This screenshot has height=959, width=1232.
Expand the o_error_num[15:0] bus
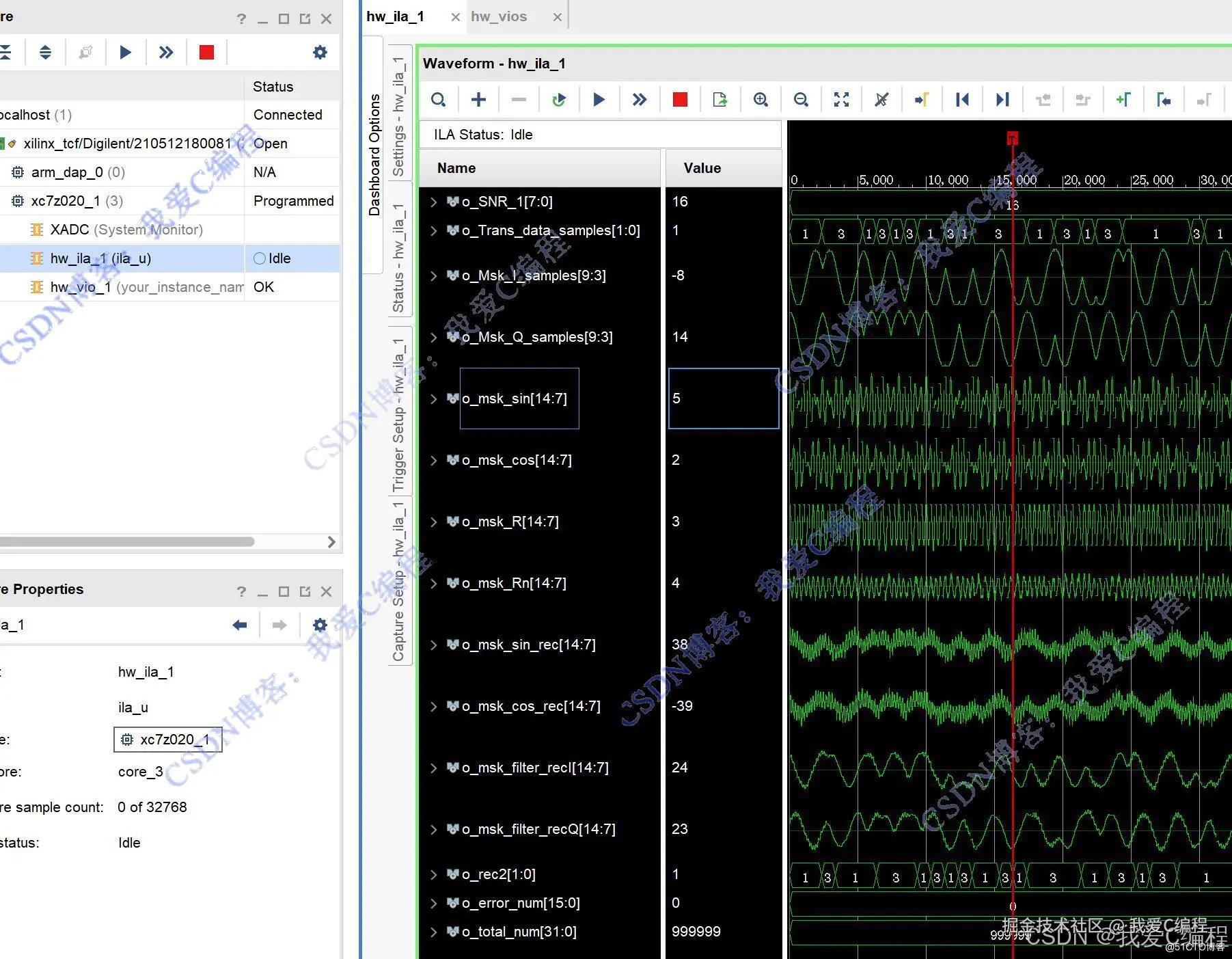coord(433,903)
